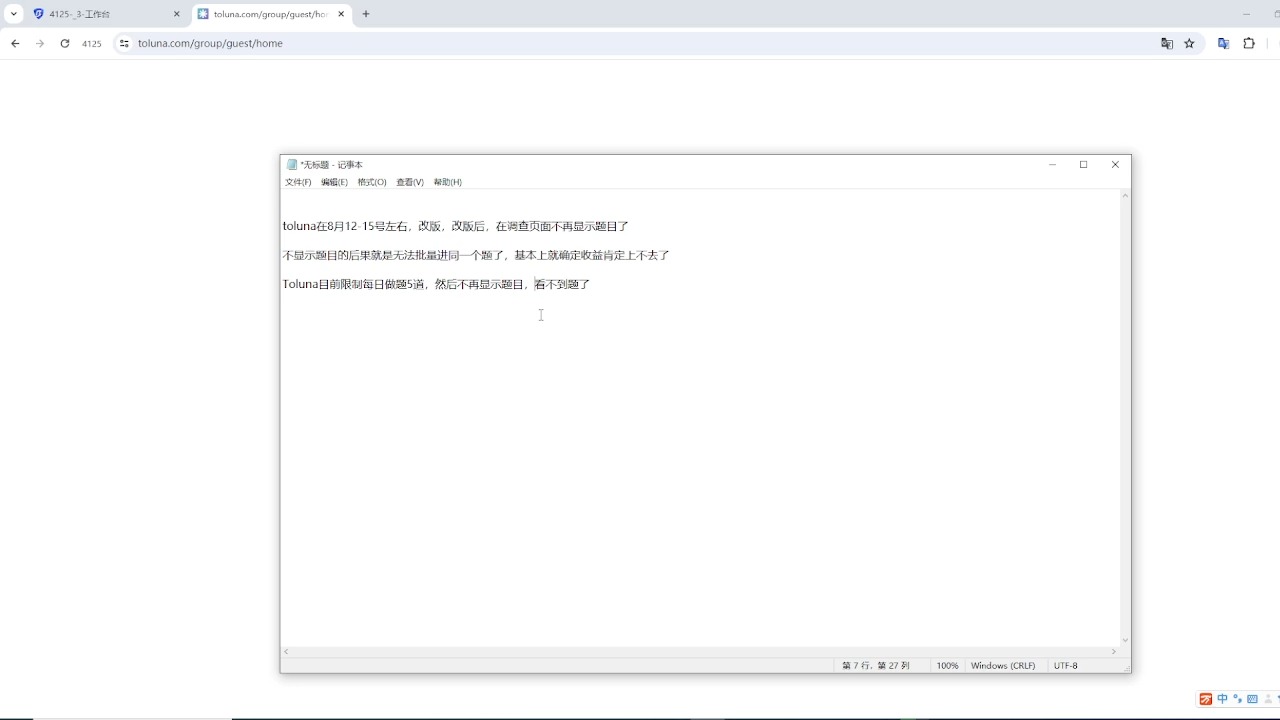Click the translate page icon in address bar
The width and height of the screenshot is (1280, 720).
click(x=1166, y=43)
